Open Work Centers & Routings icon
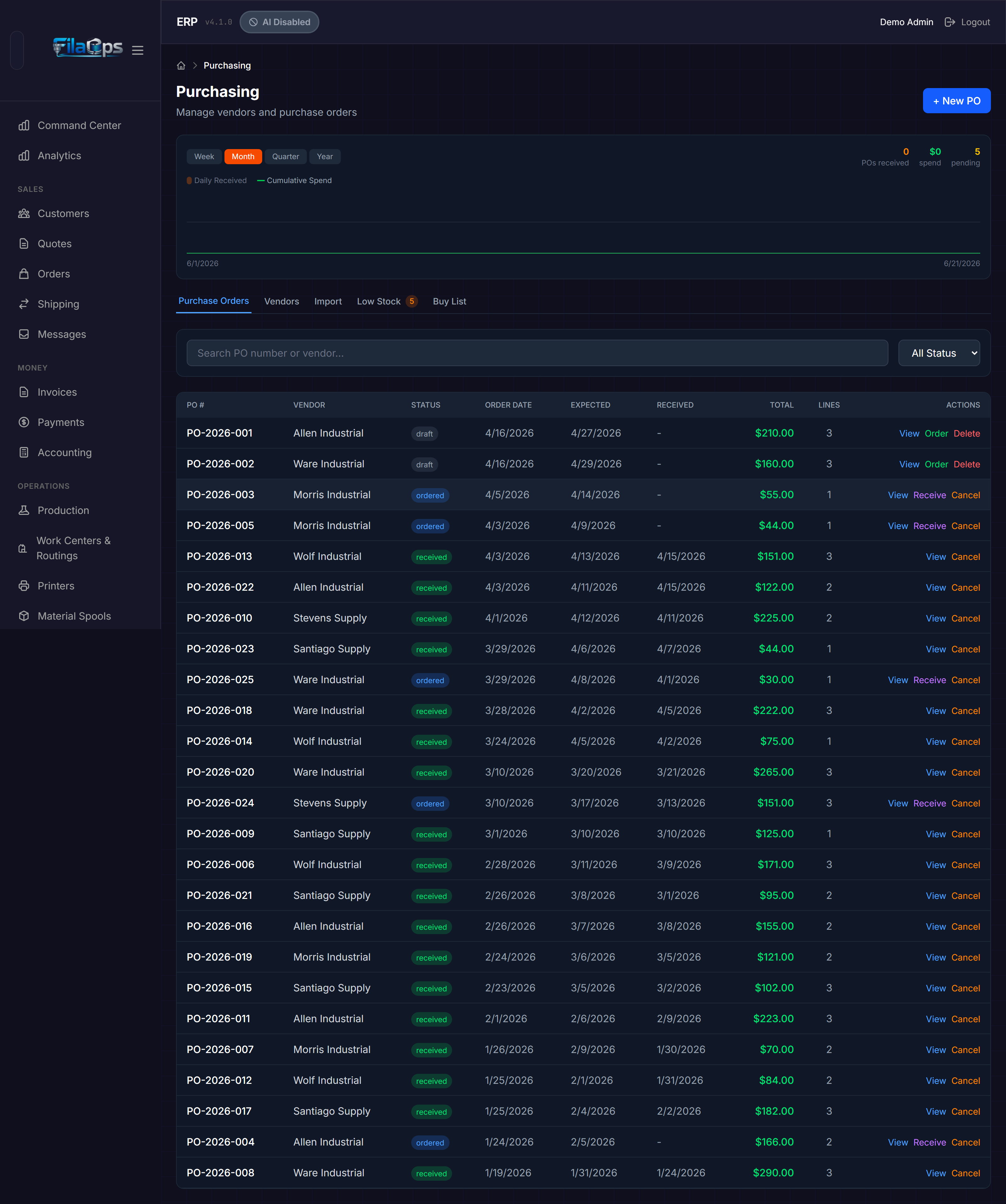1006x1204 pixels. pyautogui.click(x=22, y=549)
